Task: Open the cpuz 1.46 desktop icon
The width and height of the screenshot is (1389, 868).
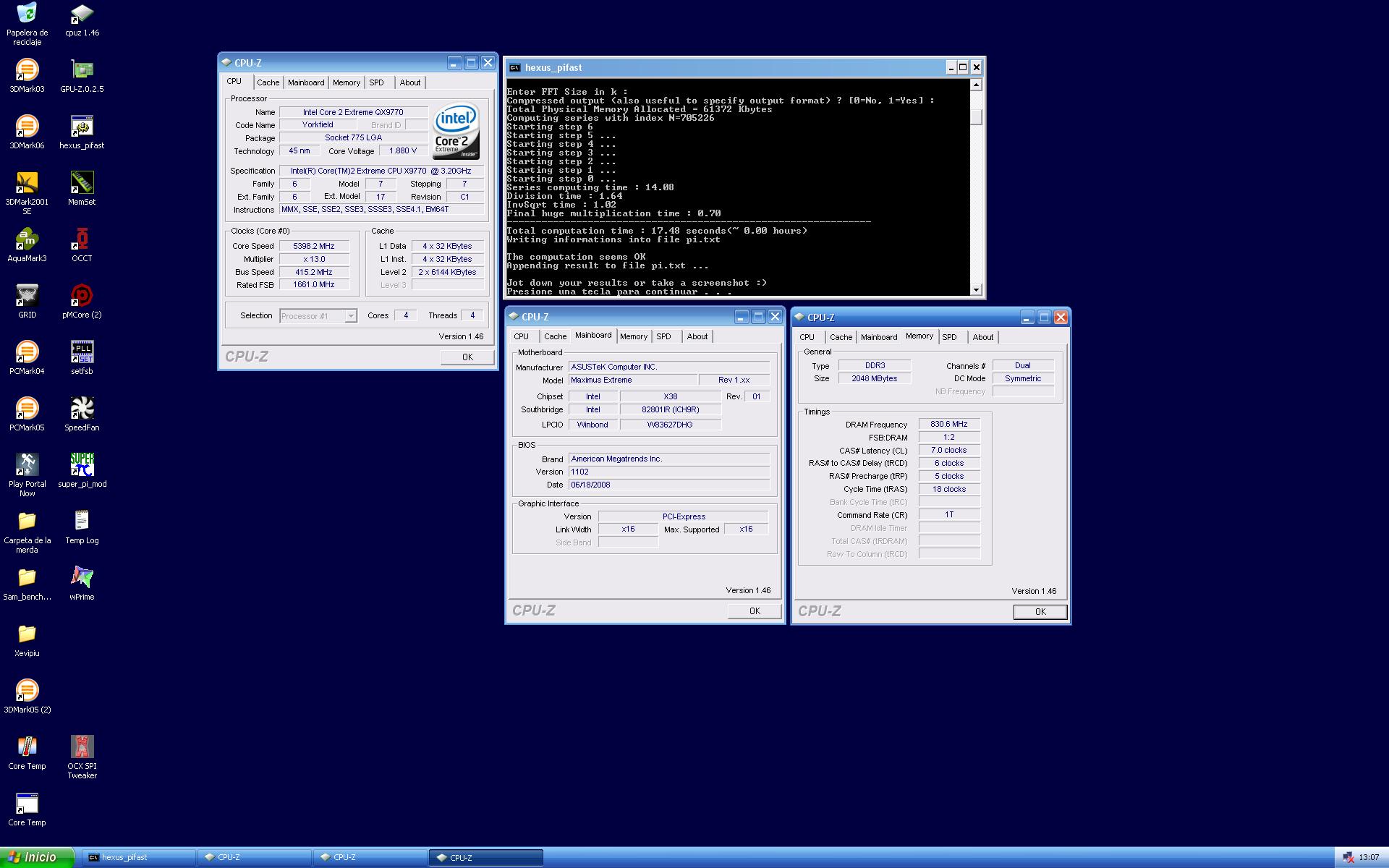Action: tap(82, 20)
